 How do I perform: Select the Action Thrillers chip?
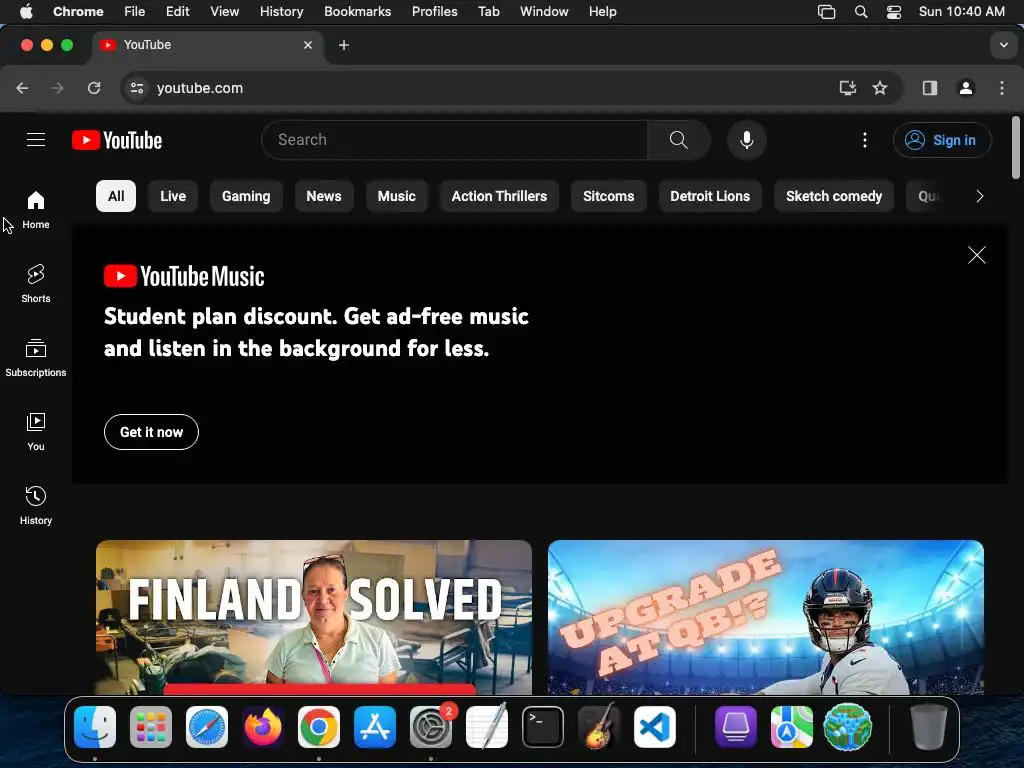pyautogui.click(x=499, y=196)
